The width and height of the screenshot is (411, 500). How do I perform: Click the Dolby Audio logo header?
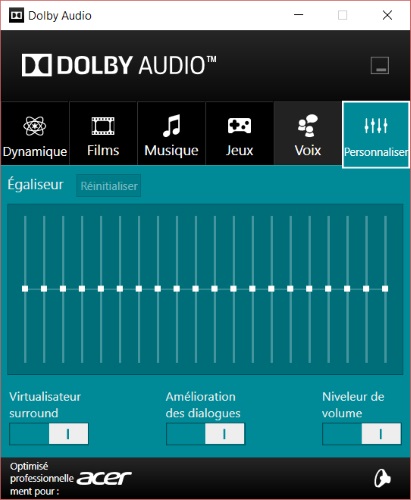(119, 65)
